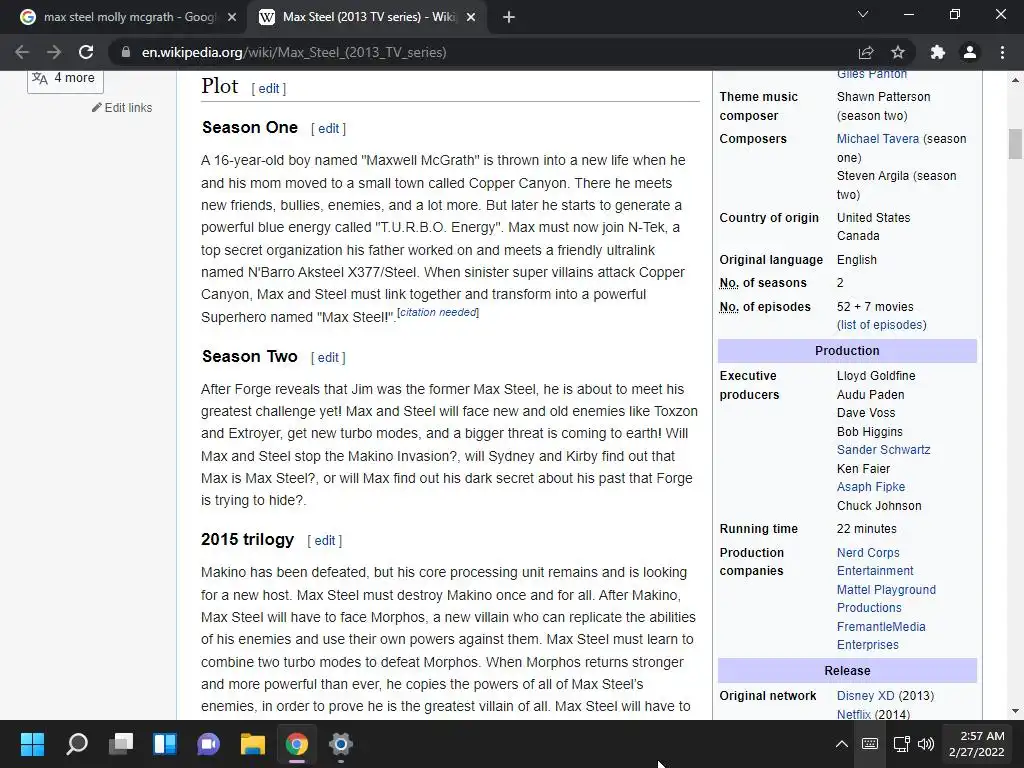Screen dimensions: 1024x768
Task: Select the Max Steel (2013 TV series) tab
Action: click(366, 17)
